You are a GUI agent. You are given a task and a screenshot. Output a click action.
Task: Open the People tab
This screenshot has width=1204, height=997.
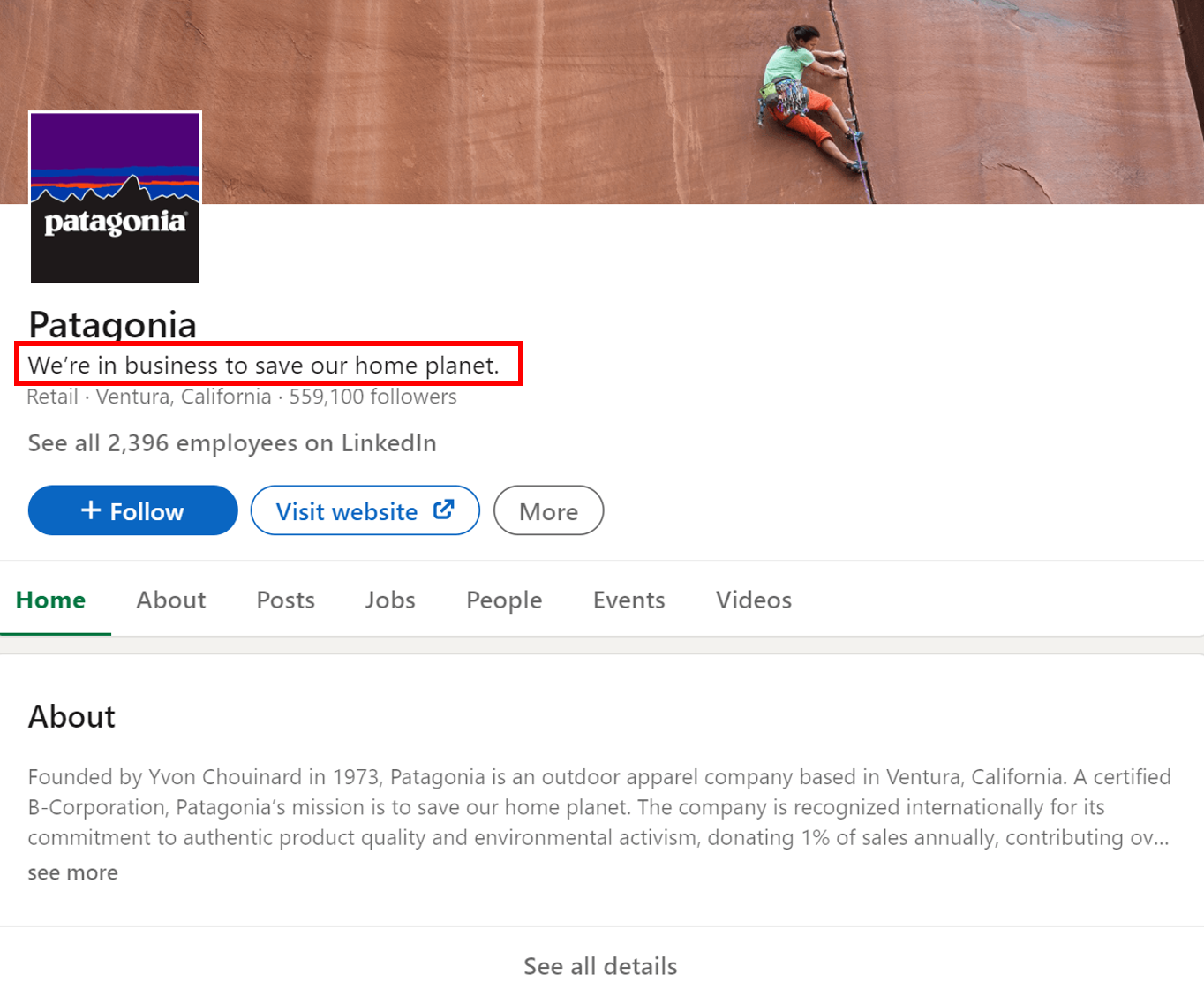(504, 600)
